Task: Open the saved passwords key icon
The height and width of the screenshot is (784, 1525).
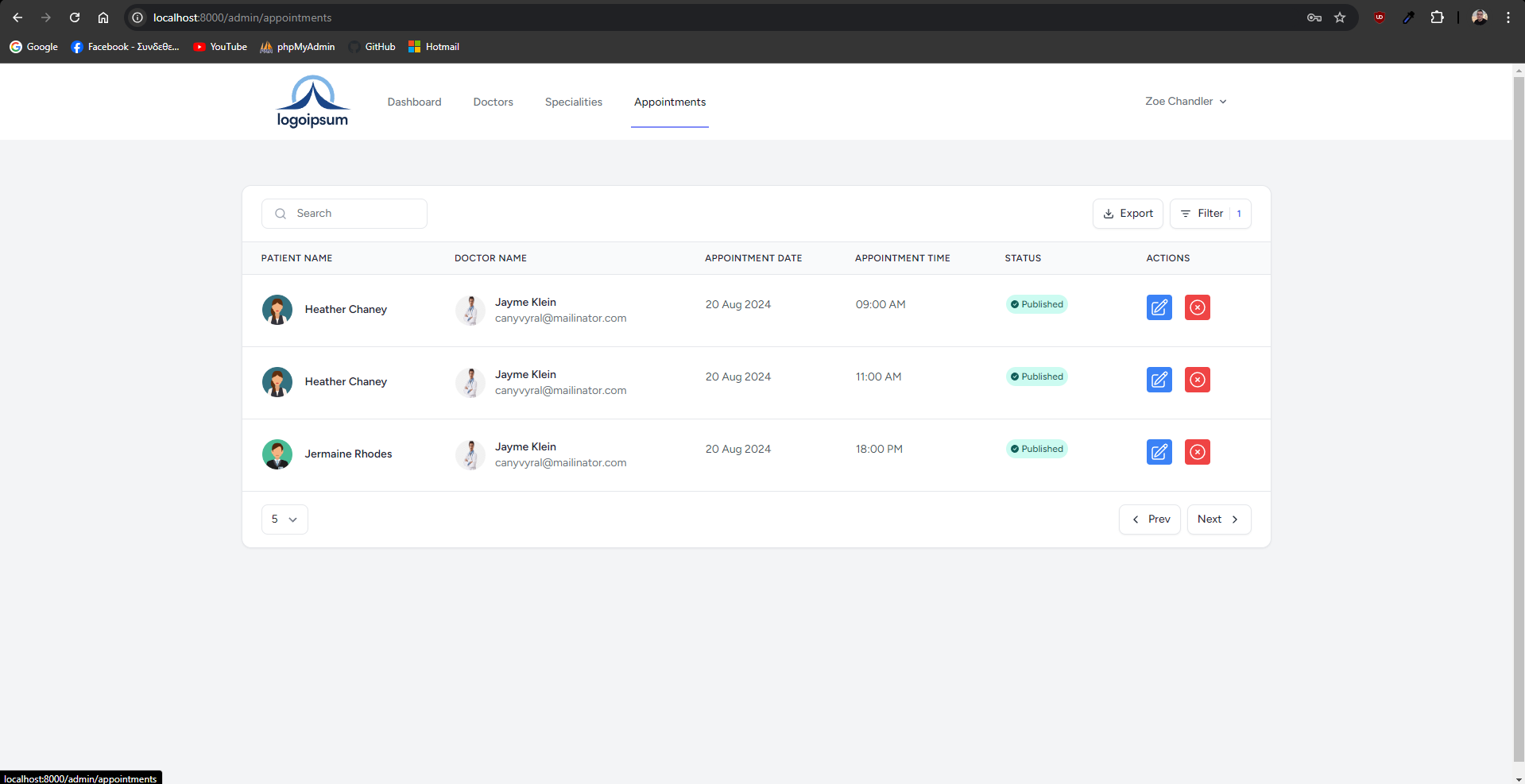Action: tap(1314, 17)
